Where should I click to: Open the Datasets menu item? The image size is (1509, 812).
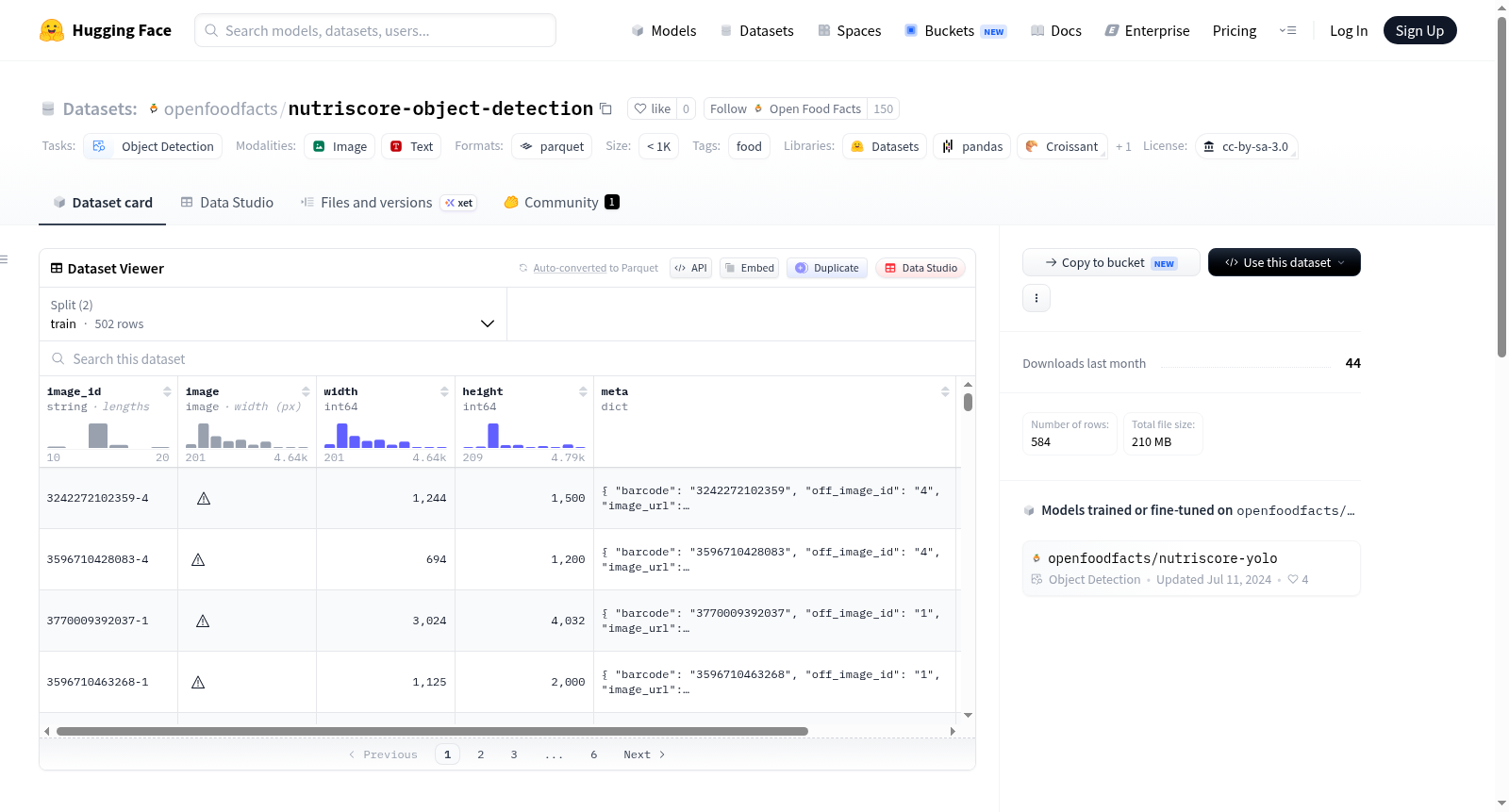[756, 30]
